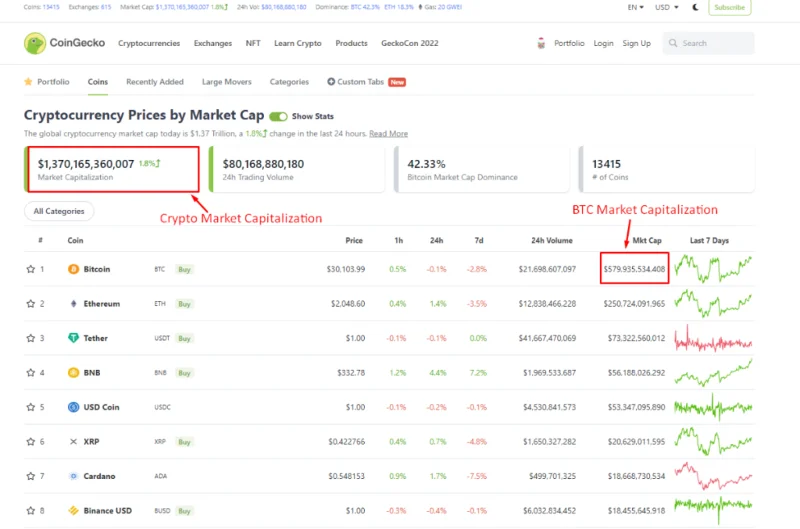The height and width of the screenshot is (529, 800).
Task: Click Buy button for Bitcoin
Action: tap(184, 269)
